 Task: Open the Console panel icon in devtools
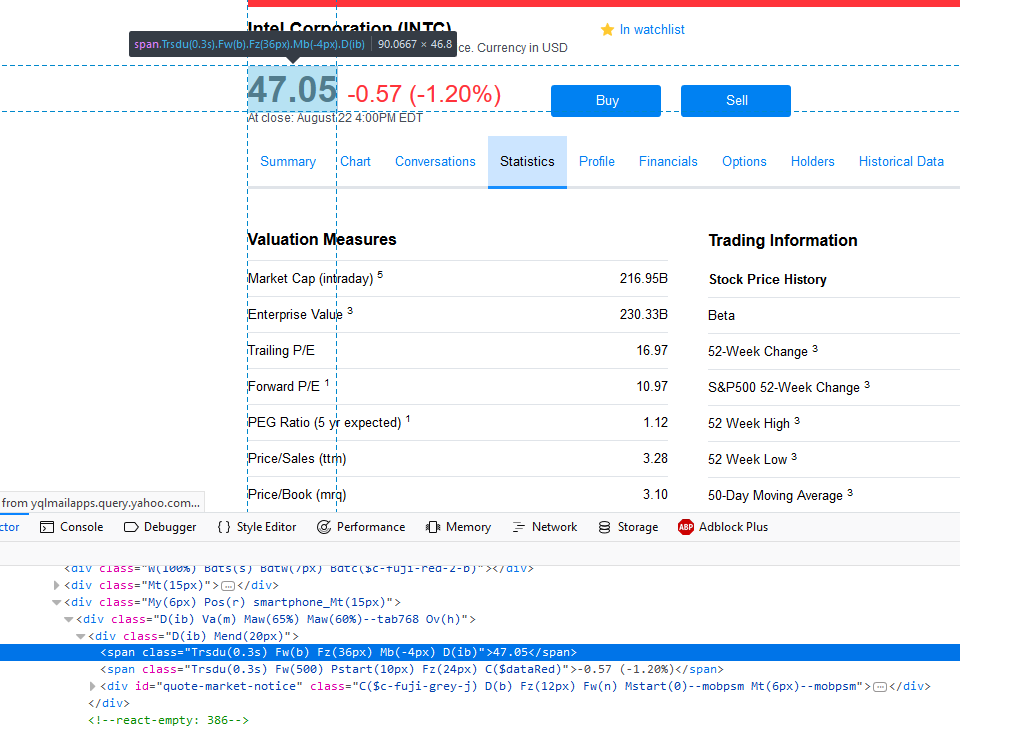[47, 527]
